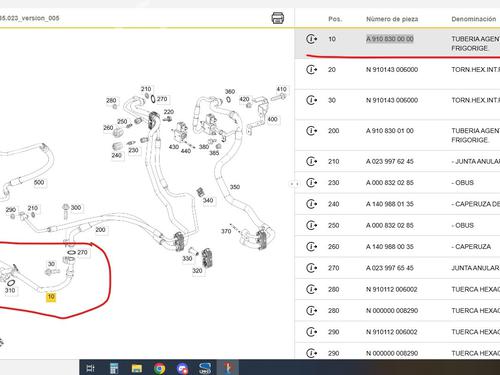This screenshot has height=375, width=500.
Task: Click callout 500 in the diagram
Action: (39, 182)
